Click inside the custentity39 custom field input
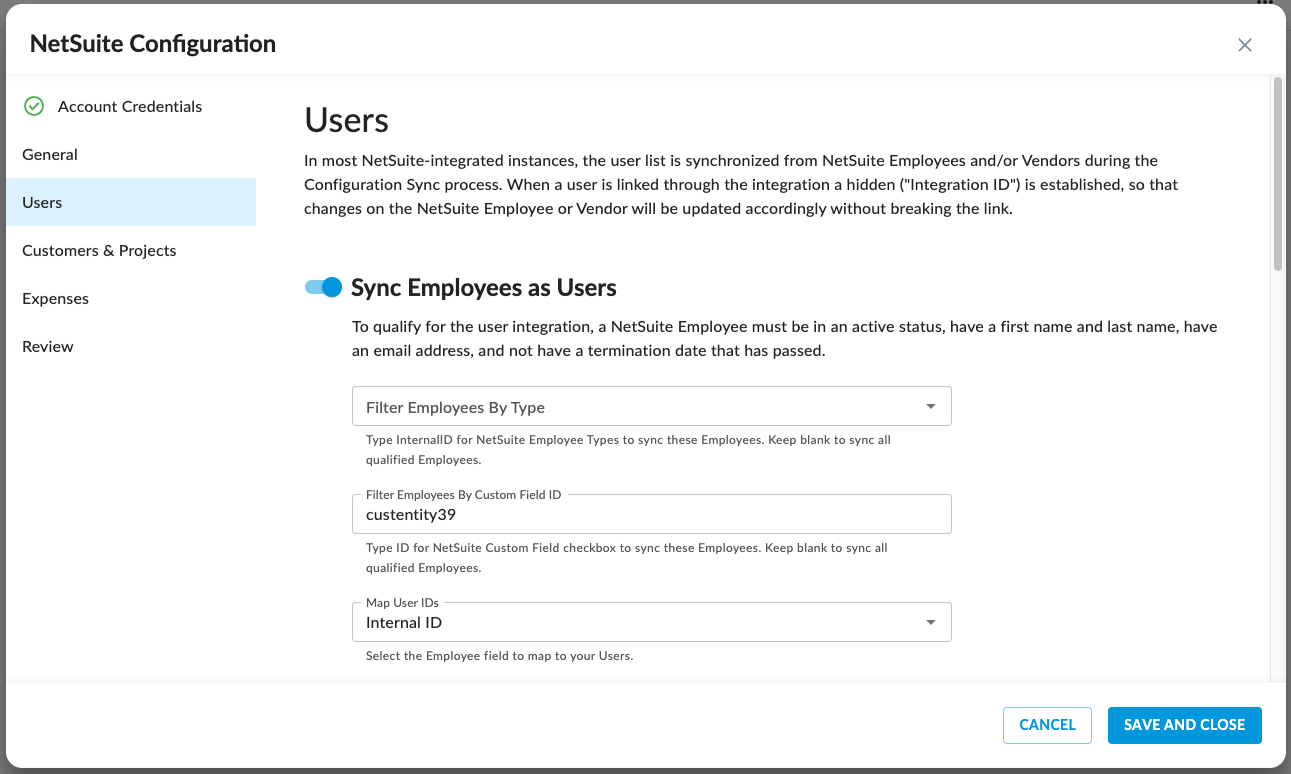Screen dimensions: 1291x774 tap(651, 514)
